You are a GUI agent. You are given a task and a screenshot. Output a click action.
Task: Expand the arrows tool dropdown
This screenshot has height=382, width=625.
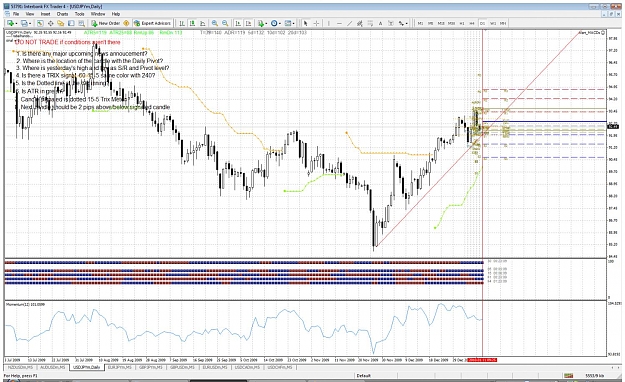click(x=407, y=23)
